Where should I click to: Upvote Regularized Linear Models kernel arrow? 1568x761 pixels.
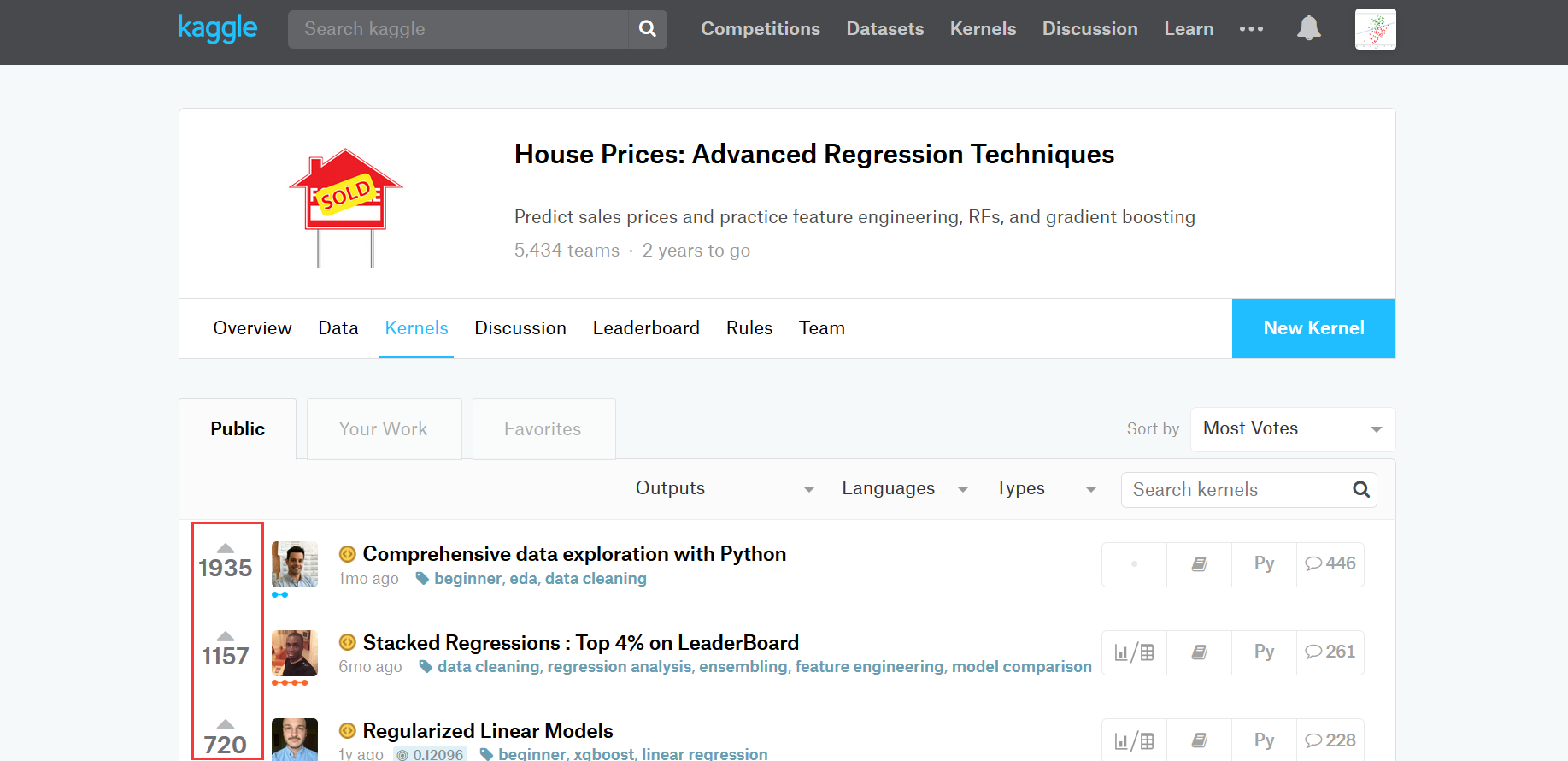click(x=226, y=724)
